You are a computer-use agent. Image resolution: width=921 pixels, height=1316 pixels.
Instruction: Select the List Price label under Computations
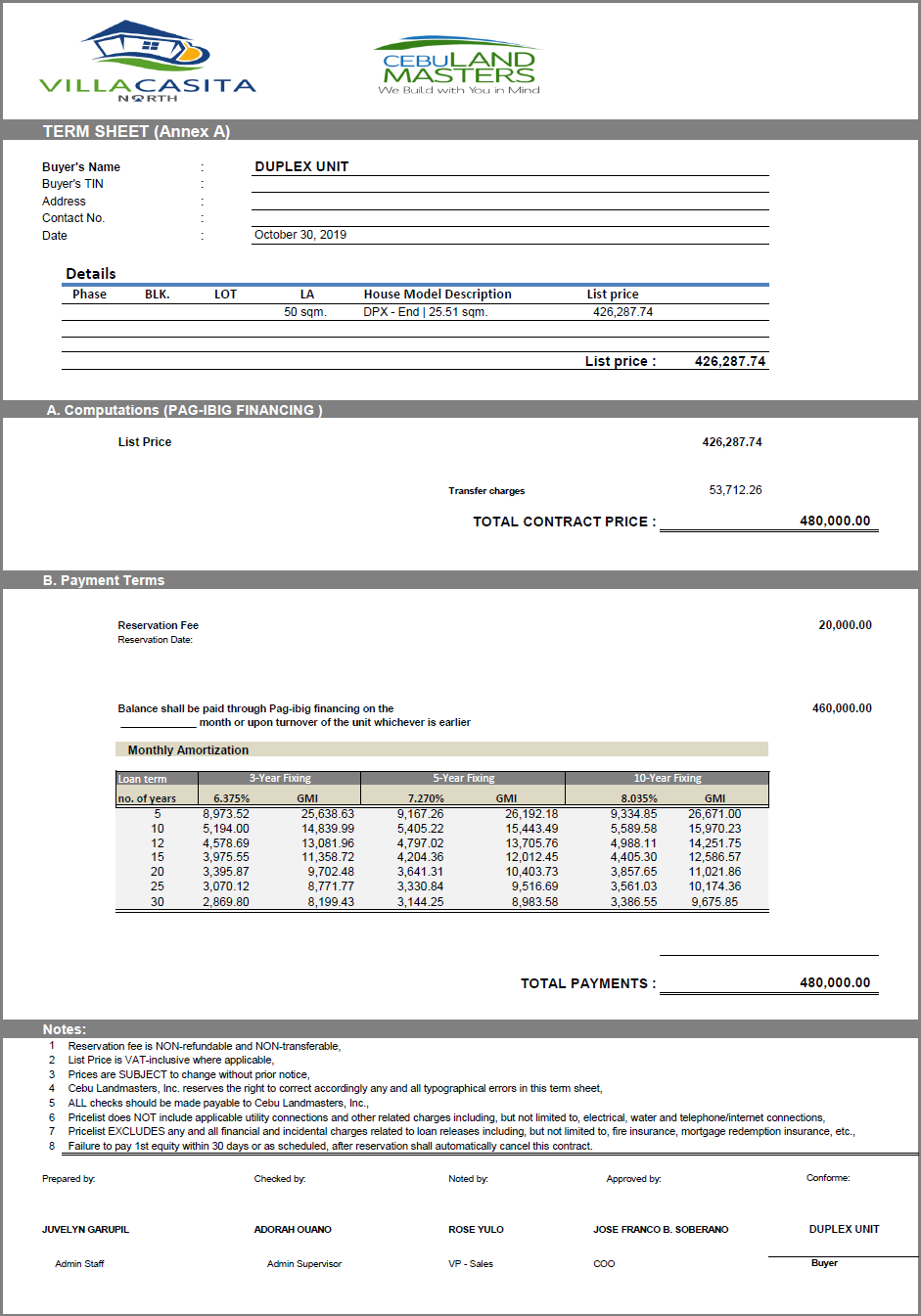click(145, 442)
